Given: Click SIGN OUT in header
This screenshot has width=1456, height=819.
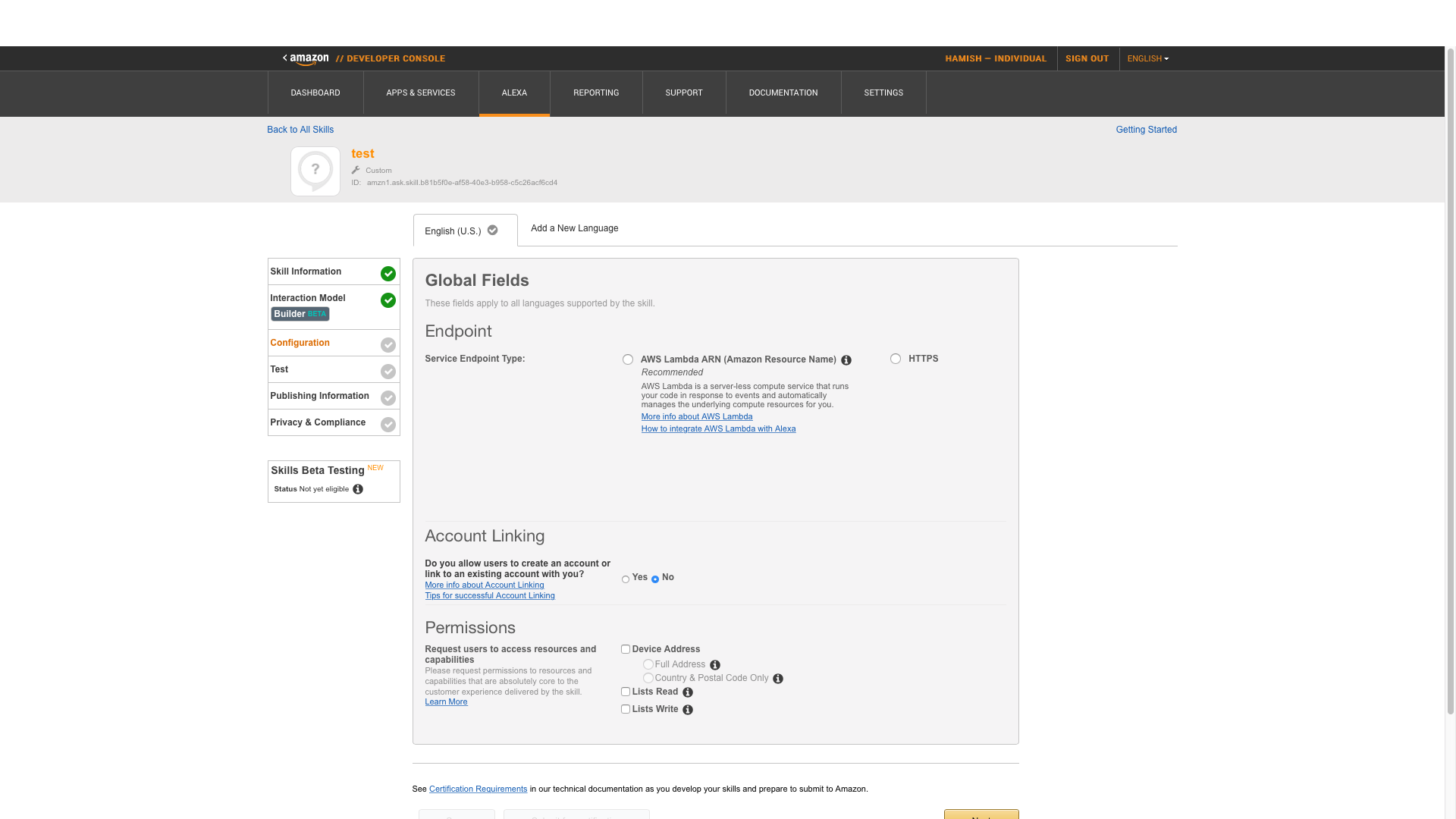Looking at the screenshot, I should [x=1087, y=58].
